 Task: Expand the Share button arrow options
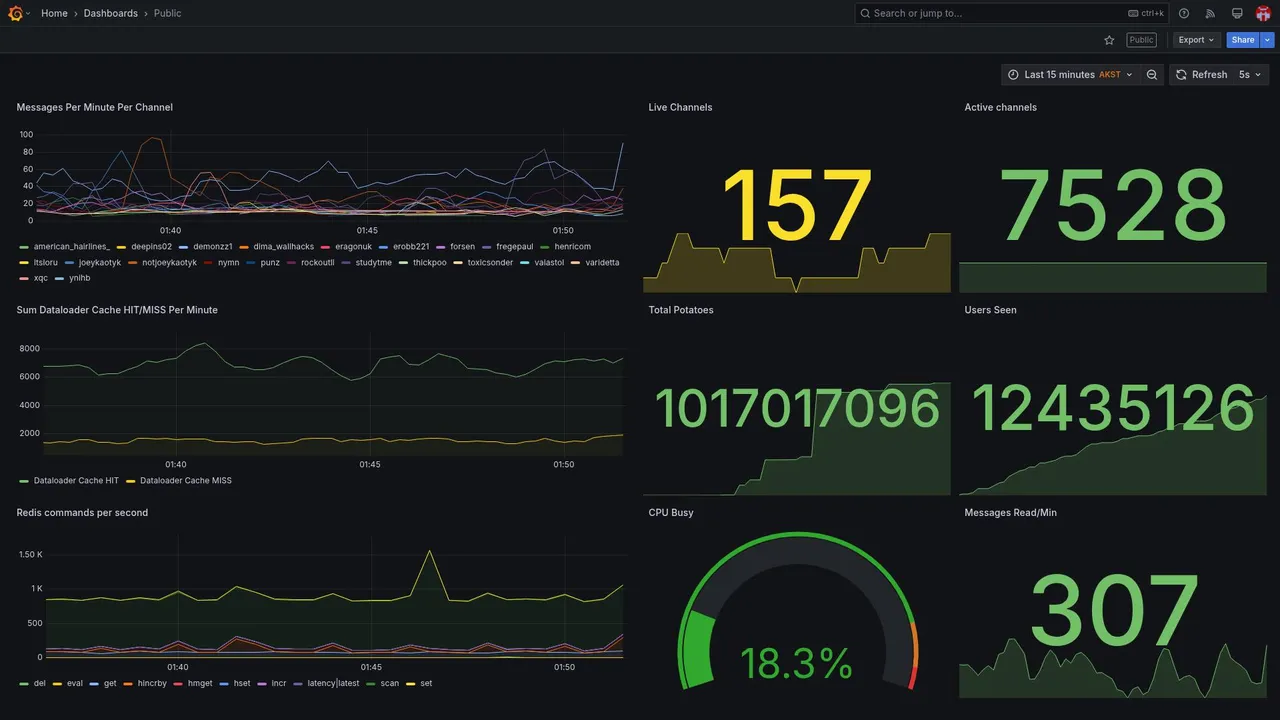(1268, 40)
